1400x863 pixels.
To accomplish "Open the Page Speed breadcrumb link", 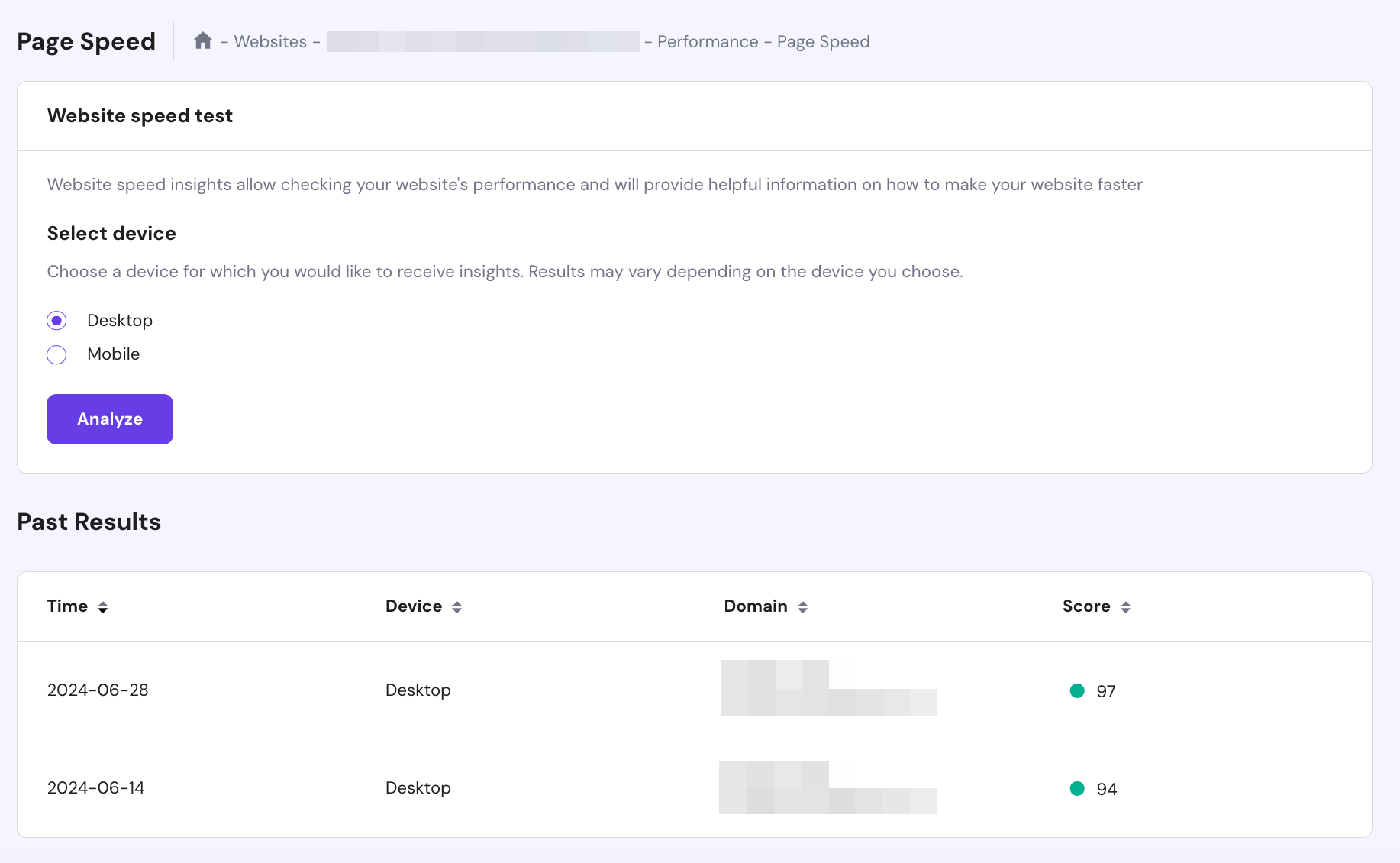I will point(823,42).
